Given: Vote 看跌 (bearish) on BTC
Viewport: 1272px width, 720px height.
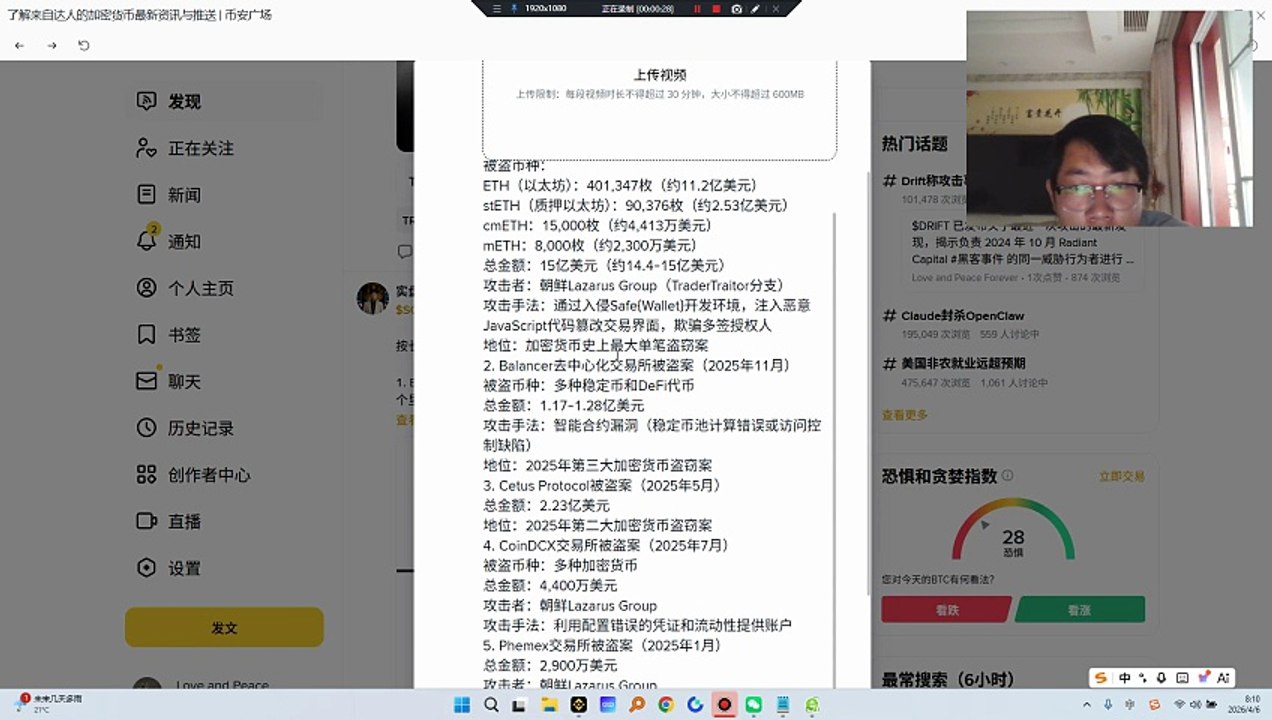Looking at the screenshot, I should pyautogui.click(x=946, y=609).
